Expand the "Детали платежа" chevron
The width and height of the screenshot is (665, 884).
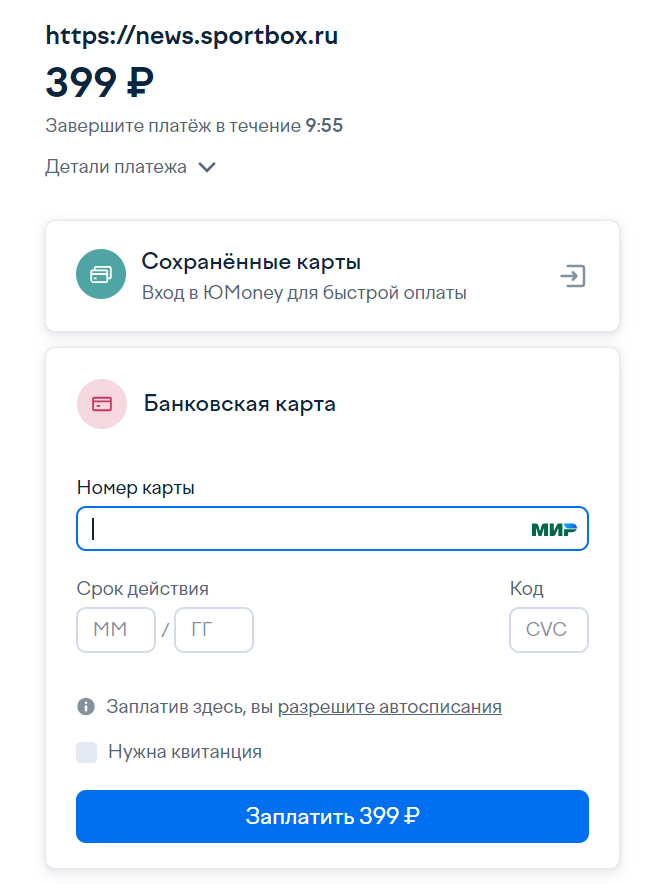point(207,168)
